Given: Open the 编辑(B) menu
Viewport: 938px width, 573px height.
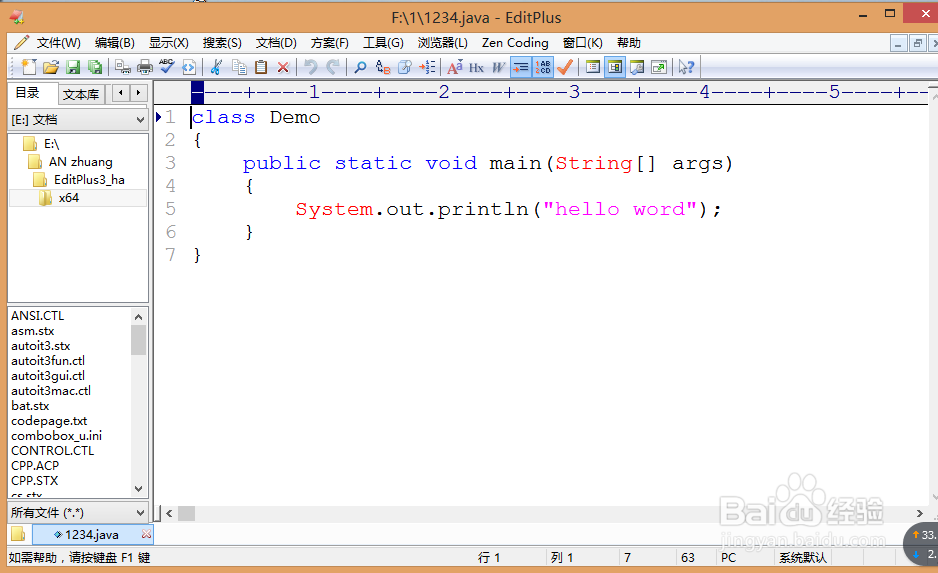Looking at the screenshot, I should pyautogui.click(x=115, y=42).
